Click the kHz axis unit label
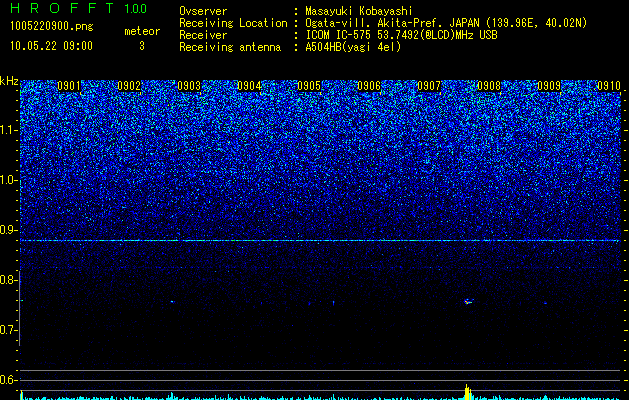Image resolution: width=629 pixels, height=400 pixels. click(9, 81)
